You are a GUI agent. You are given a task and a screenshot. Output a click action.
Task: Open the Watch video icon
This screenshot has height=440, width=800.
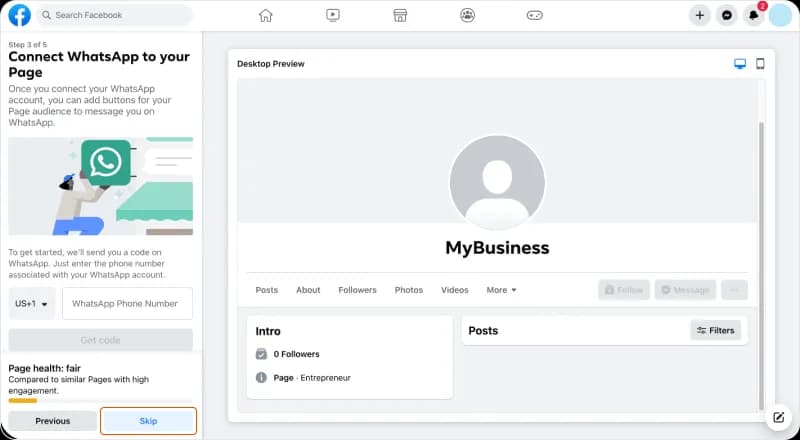tap(333, 15)
